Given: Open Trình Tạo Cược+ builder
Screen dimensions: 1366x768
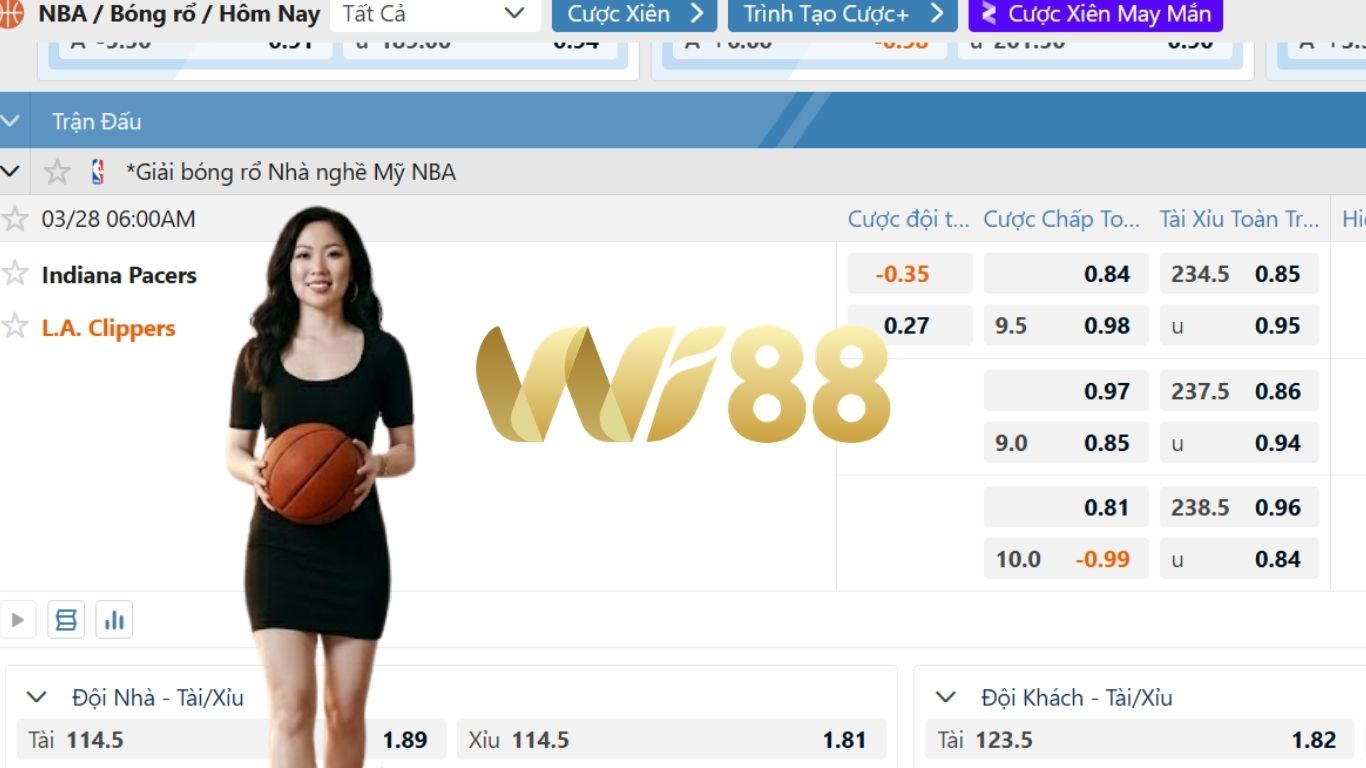Looking at the screenshot, I should coord(843,14).
